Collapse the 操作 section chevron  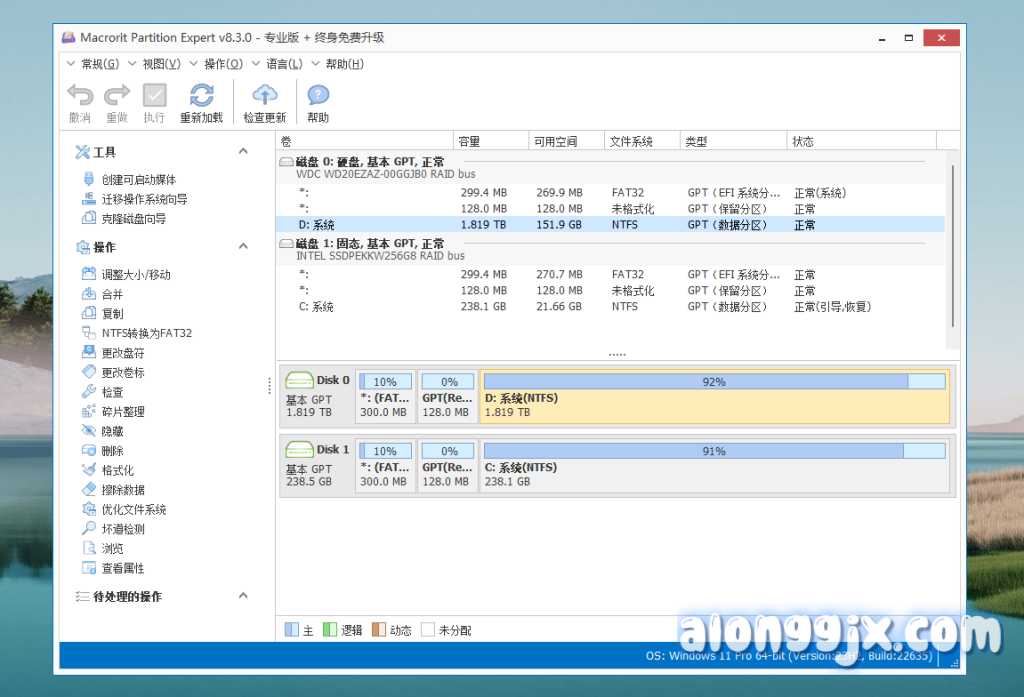coord(243,247)
